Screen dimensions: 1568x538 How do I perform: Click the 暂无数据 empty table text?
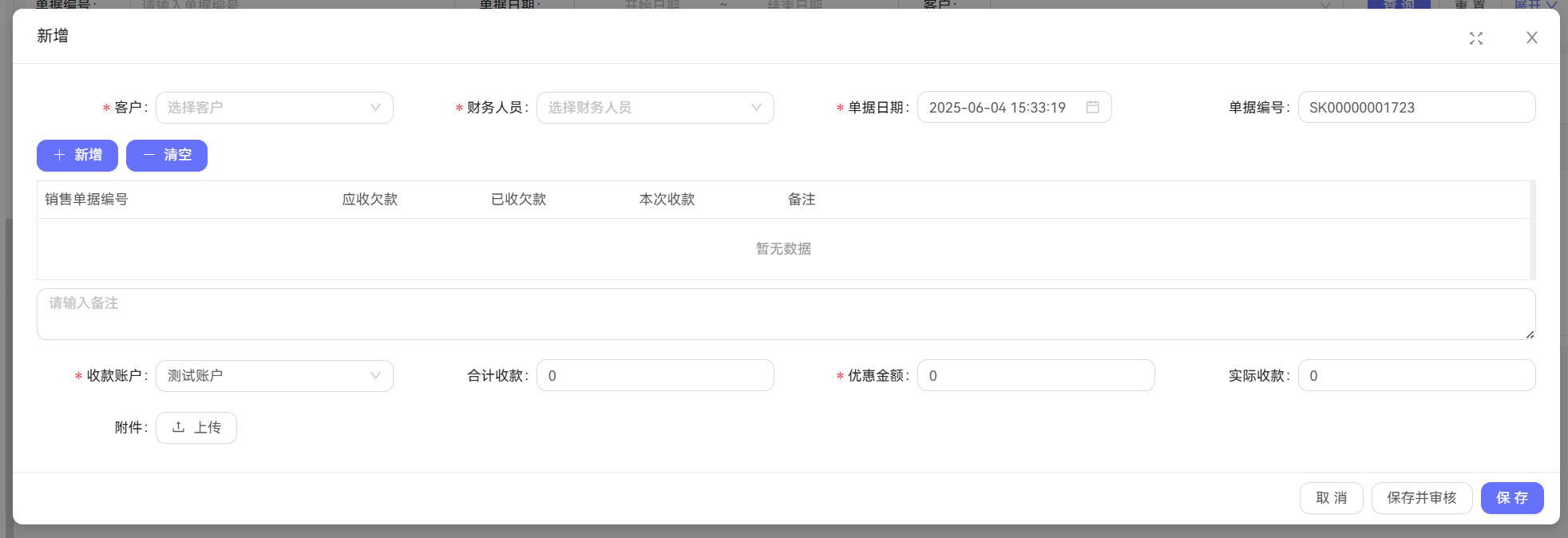coord(783,249)
